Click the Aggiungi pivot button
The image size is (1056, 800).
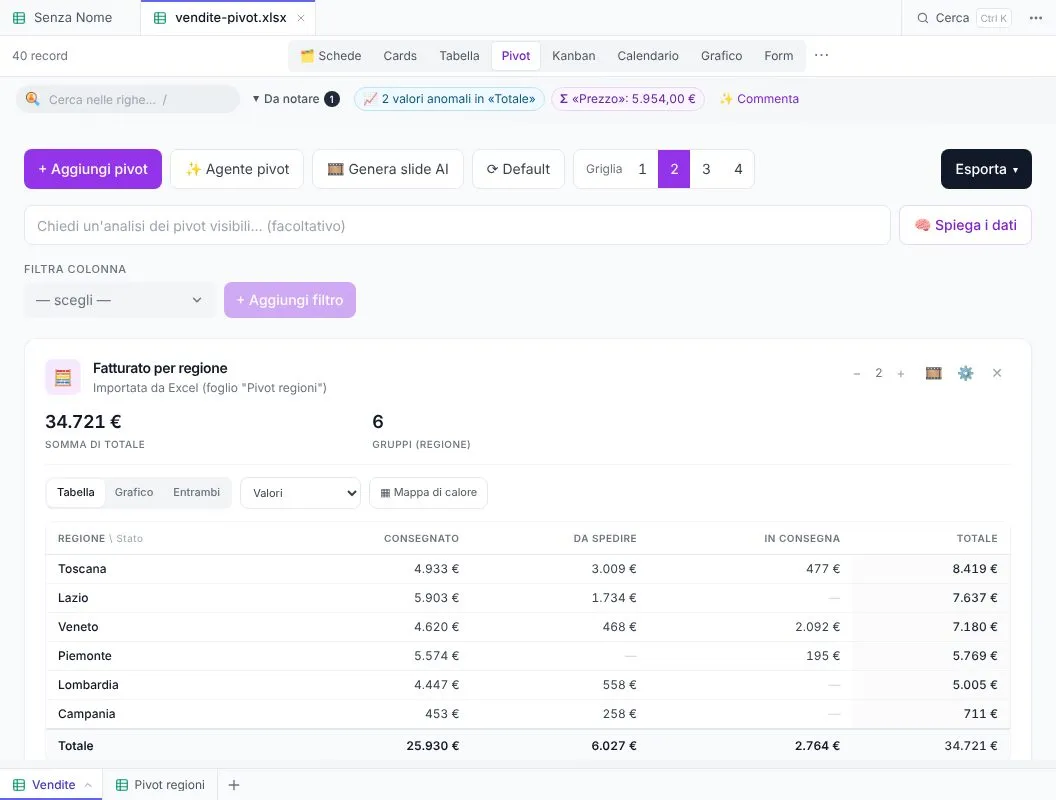click(x=93, y=169)
